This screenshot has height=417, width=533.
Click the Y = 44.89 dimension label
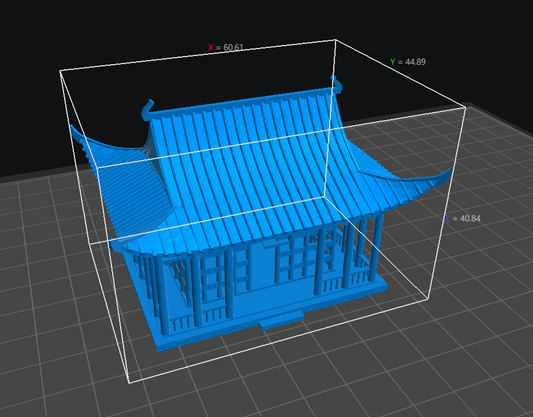[x=408, y=62]
